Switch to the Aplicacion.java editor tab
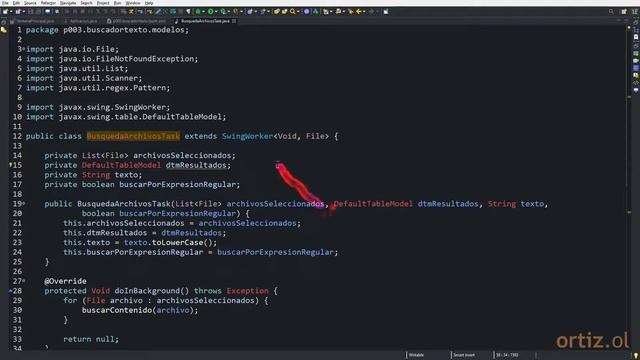 83,21
